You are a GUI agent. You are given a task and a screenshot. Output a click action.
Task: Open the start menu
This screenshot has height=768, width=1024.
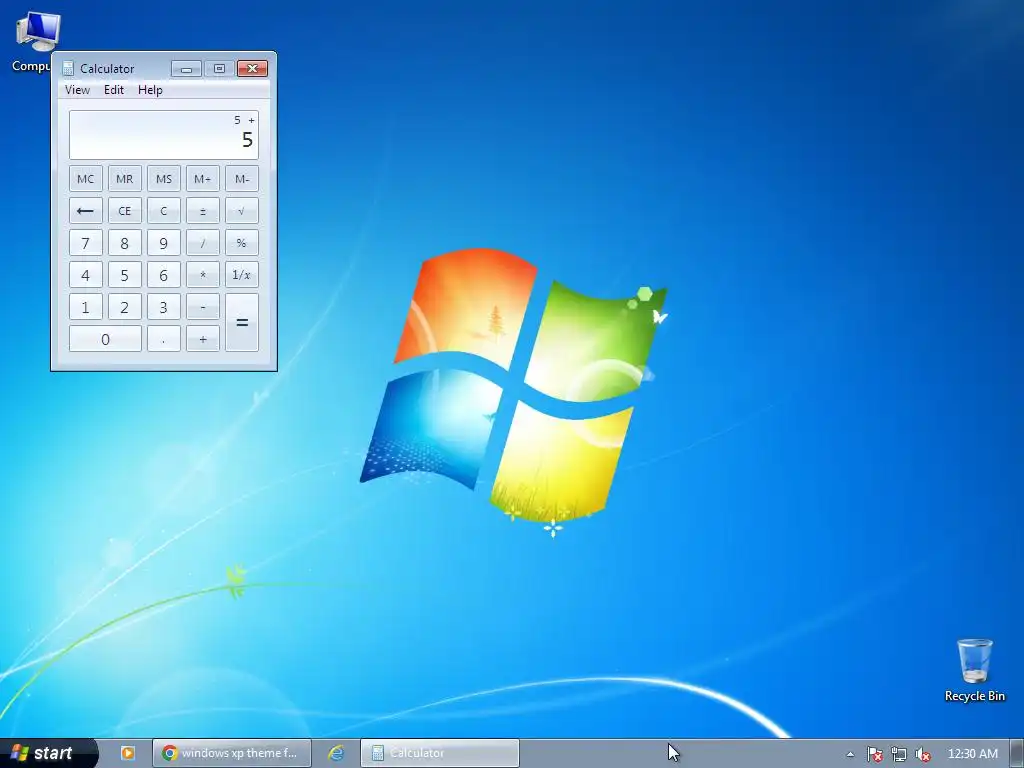point(48,753)
